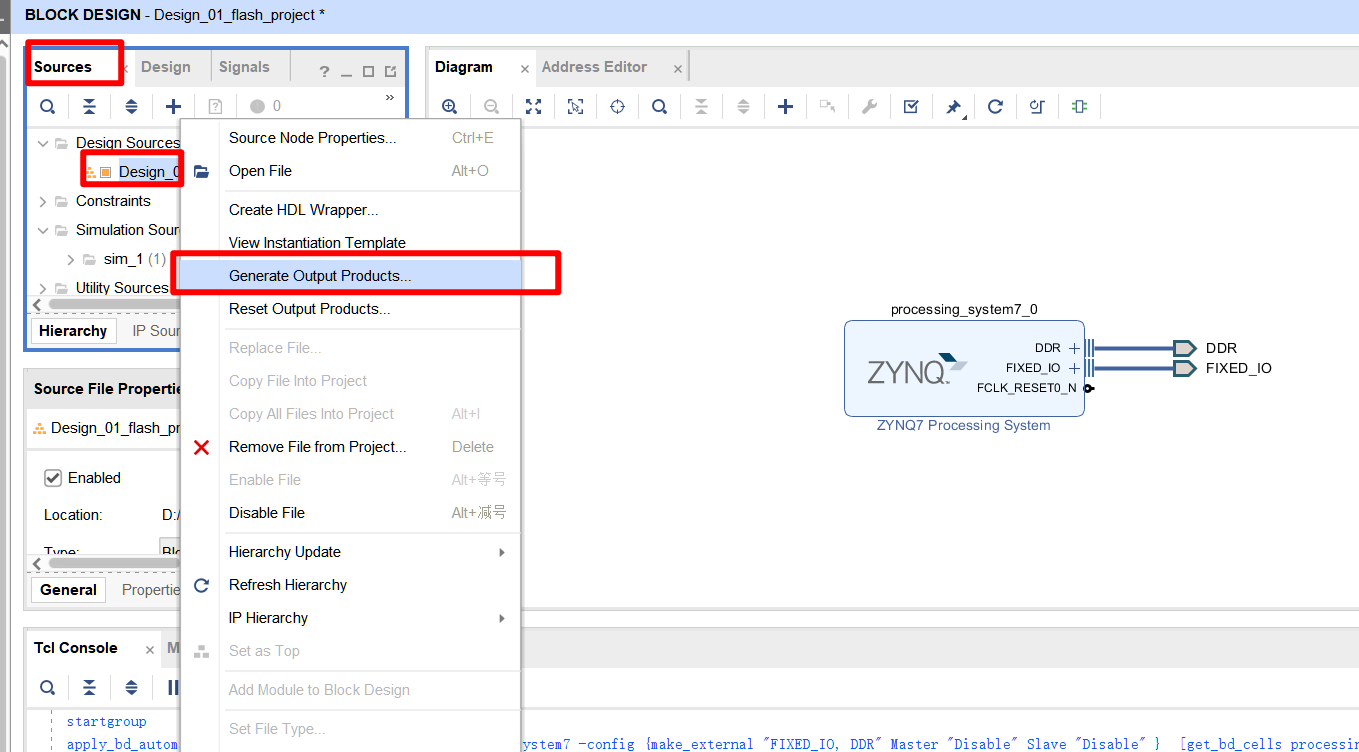The image size is (1359, 752).
Task: Close the Tcl Console tab
Action: tap(150, 650)
